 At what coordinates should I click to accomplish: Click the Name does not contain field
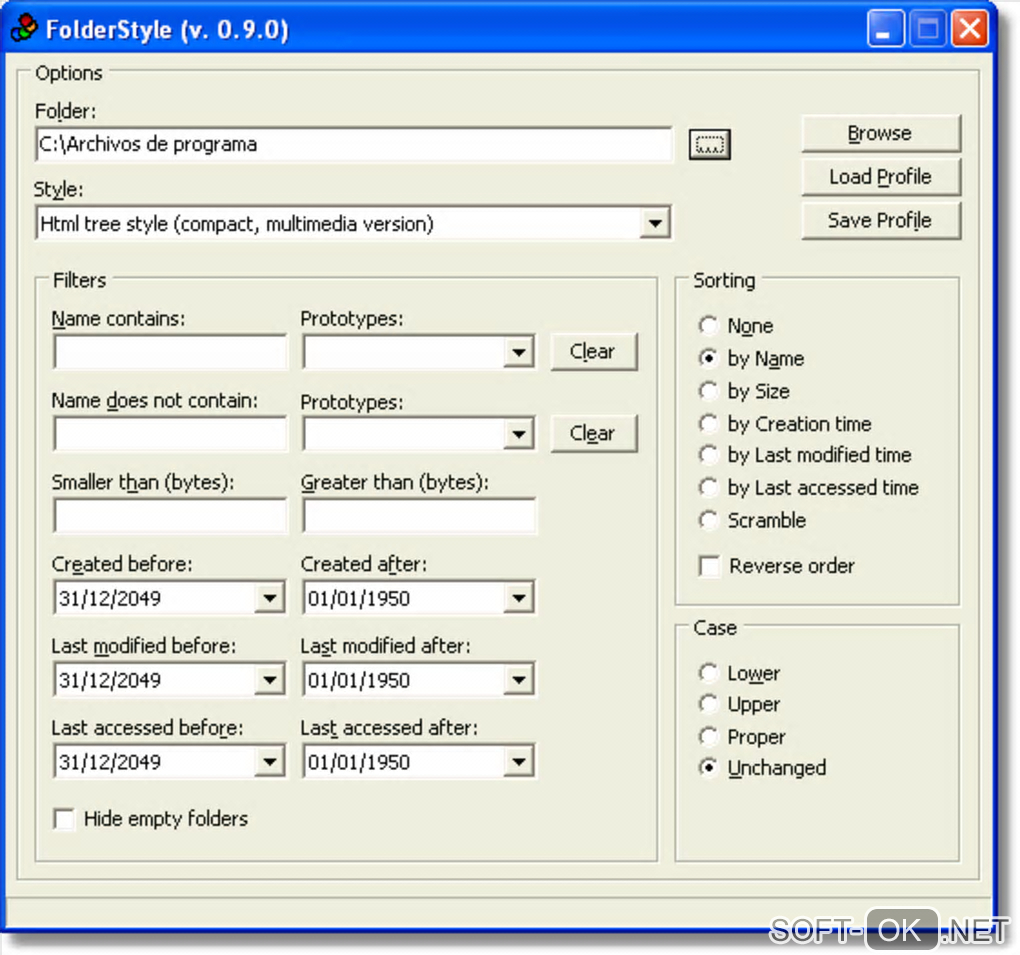tap(170, 434)
